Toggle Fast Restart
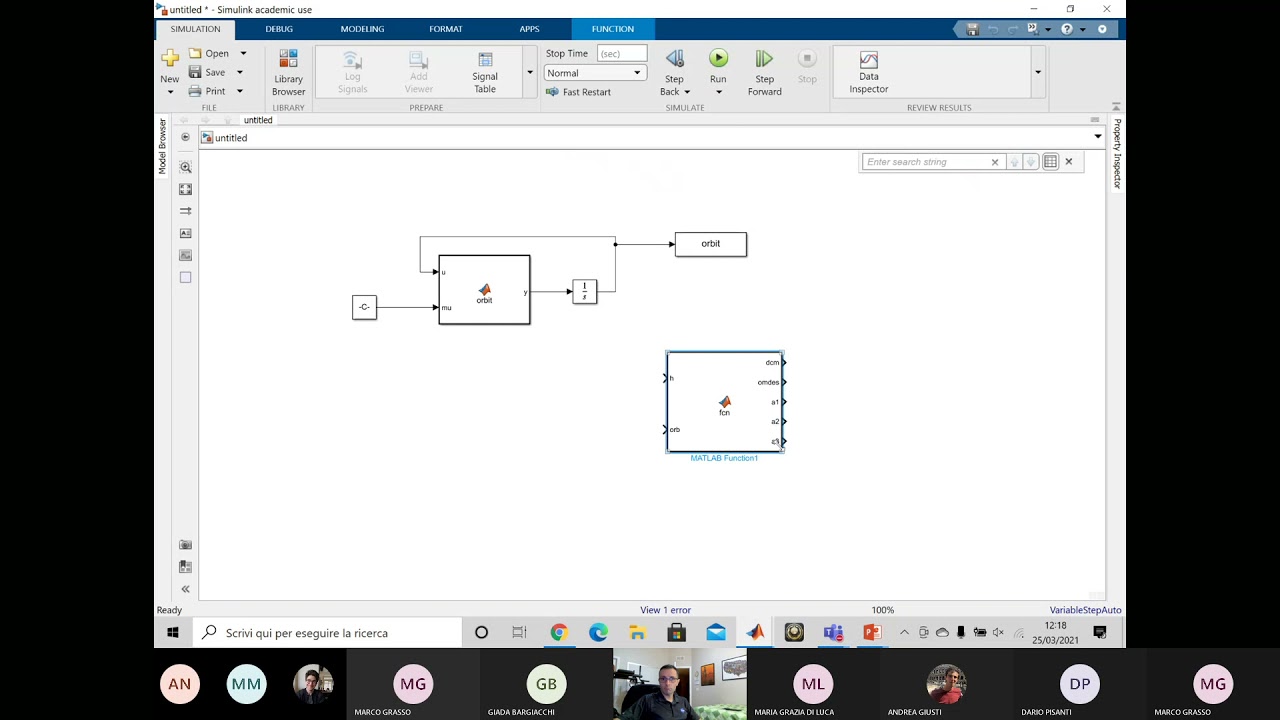Screen dimensions: 1280x720 click(x=578, y=92)
